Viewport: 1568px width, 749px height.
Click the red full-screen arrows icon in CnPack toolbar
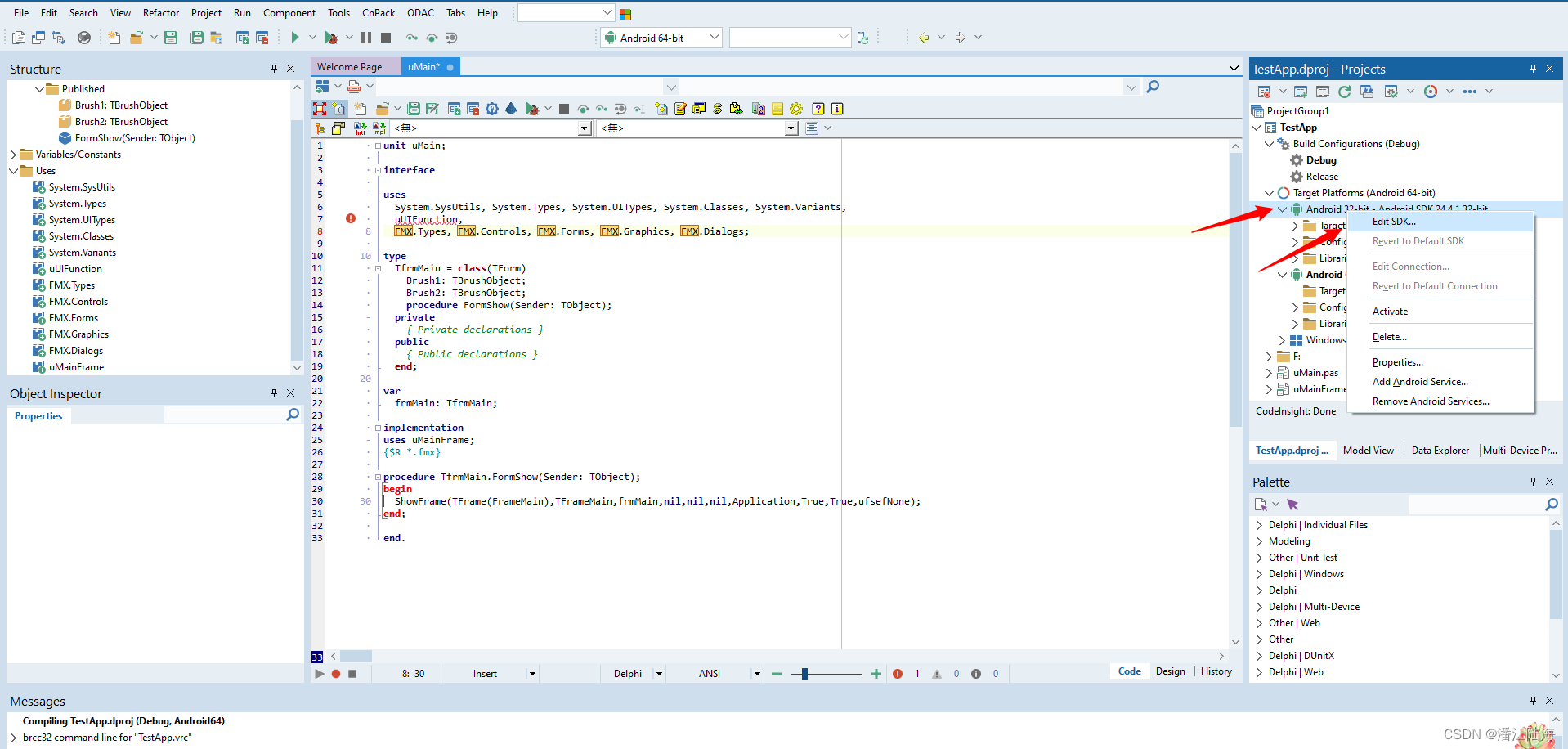320,109
